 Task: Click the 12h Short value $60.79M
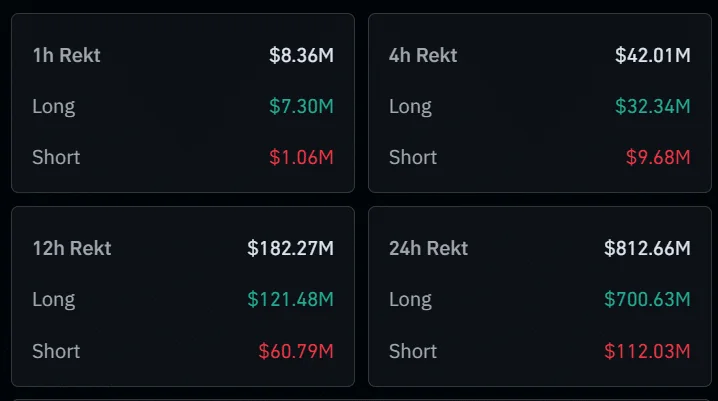(296, 351)
